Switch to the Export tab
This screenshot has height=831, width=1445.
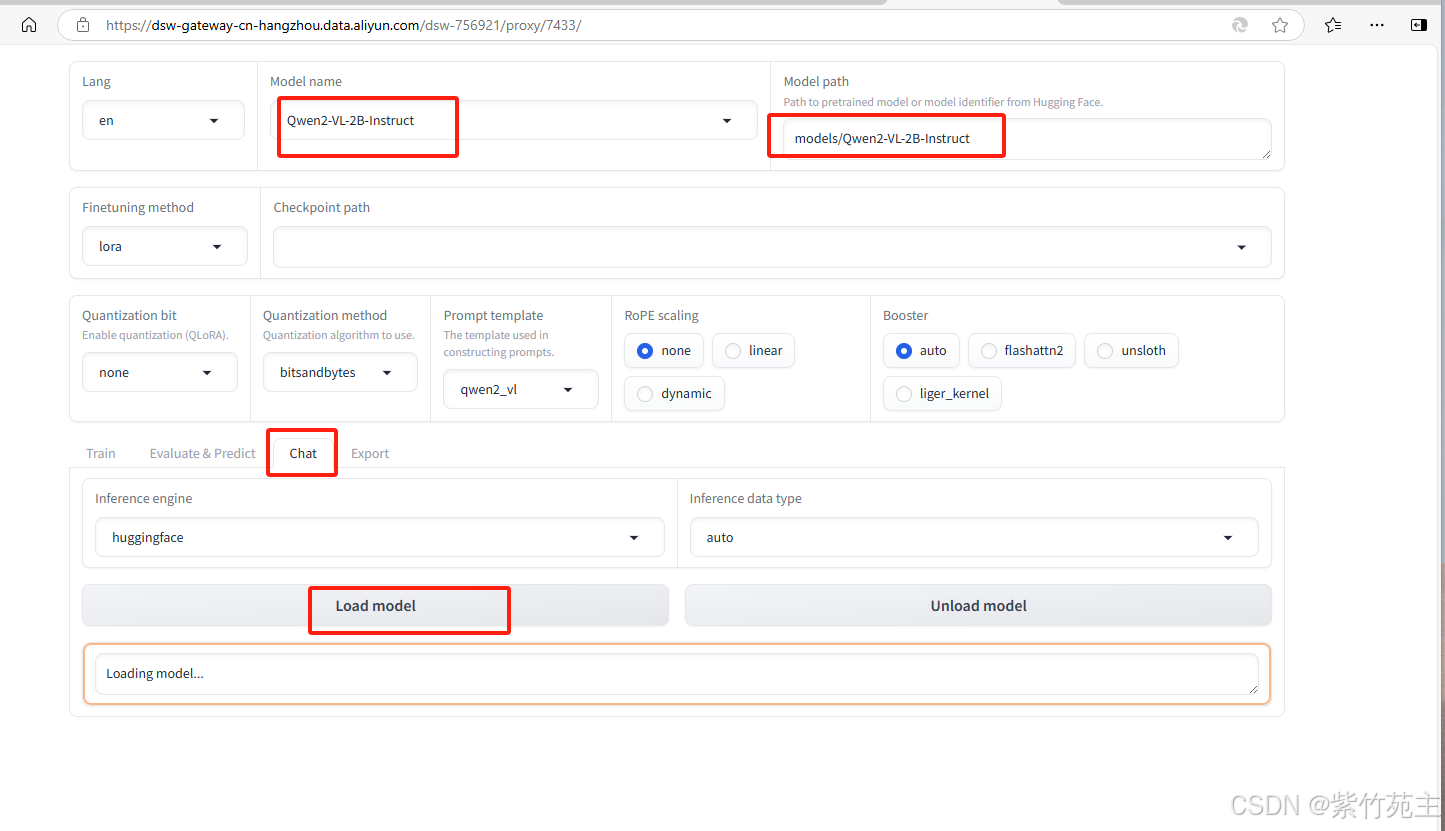pyautogui.click(x=370, y=453)
